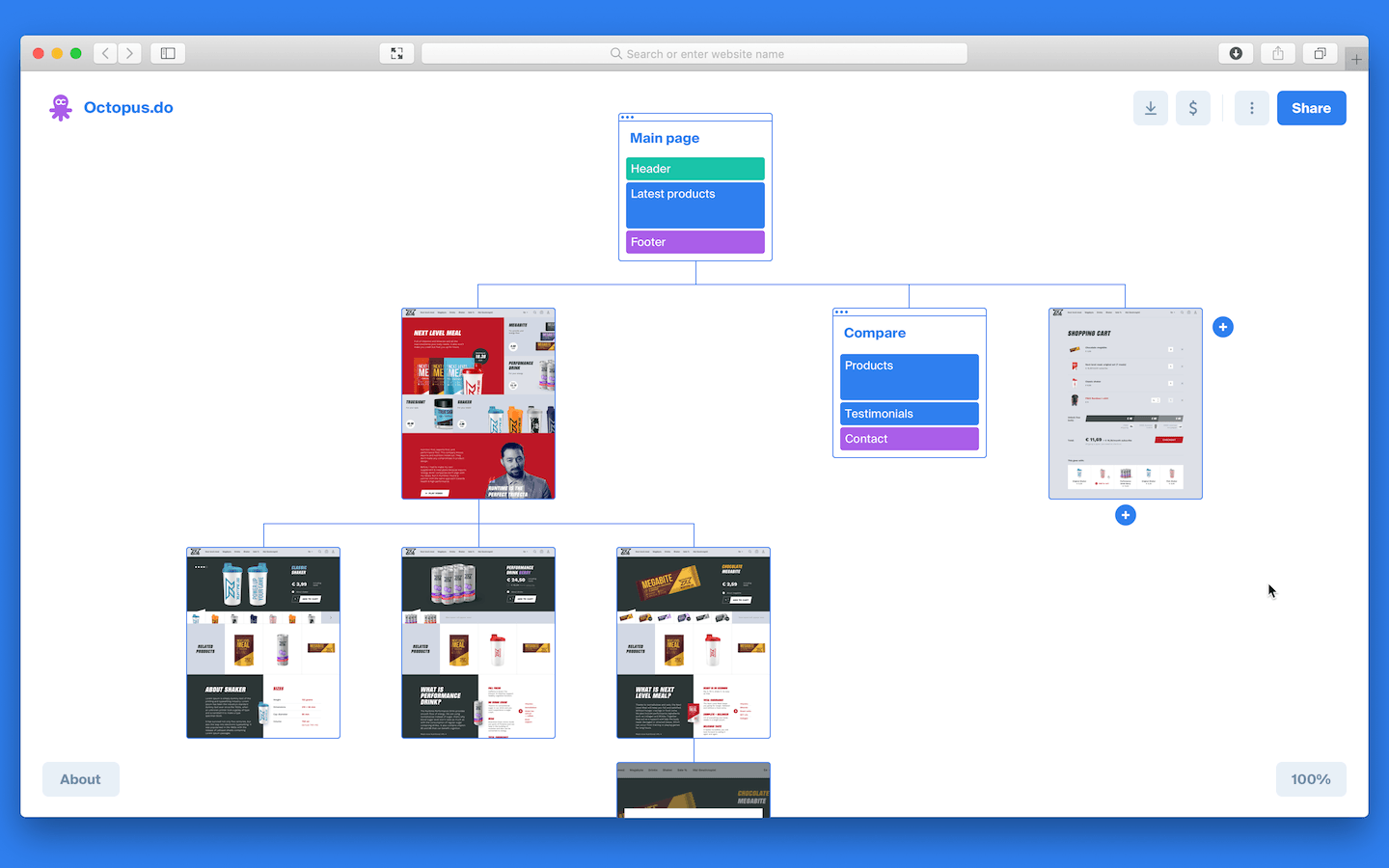Select the Latest products block
This screenshot has width=1389, height=868.
[694, 204]
